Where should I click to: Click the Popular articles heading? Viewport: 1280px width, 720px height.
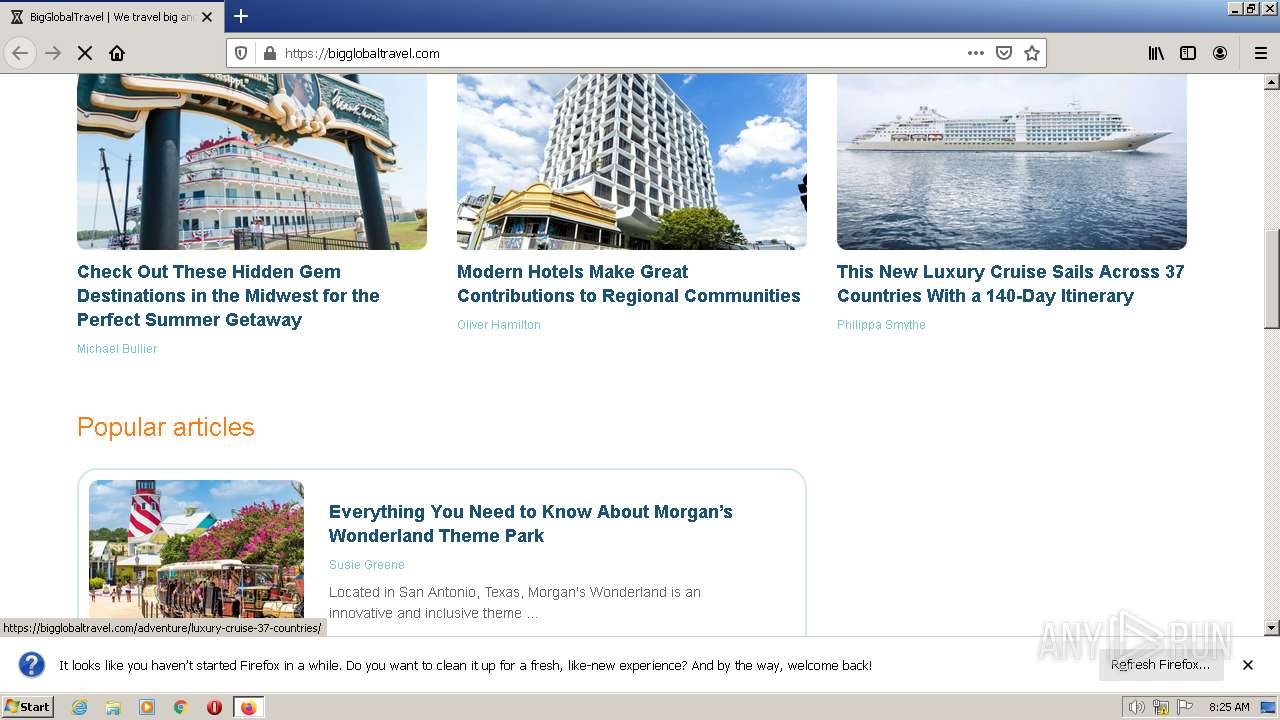coord(166,427)
